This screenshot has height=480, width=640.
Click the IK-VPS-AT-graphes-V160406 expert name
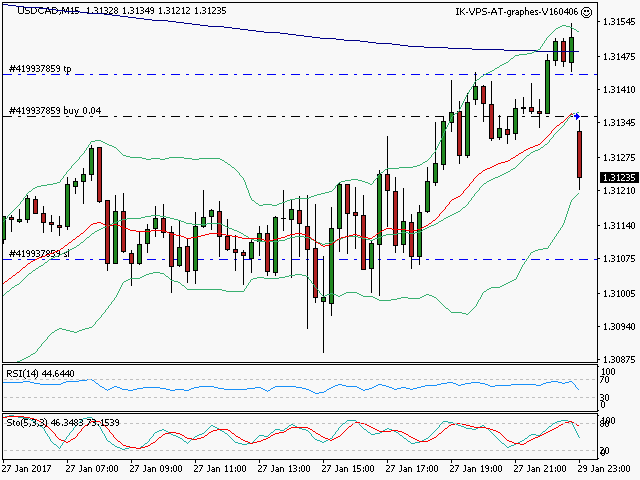pos(517,12)
